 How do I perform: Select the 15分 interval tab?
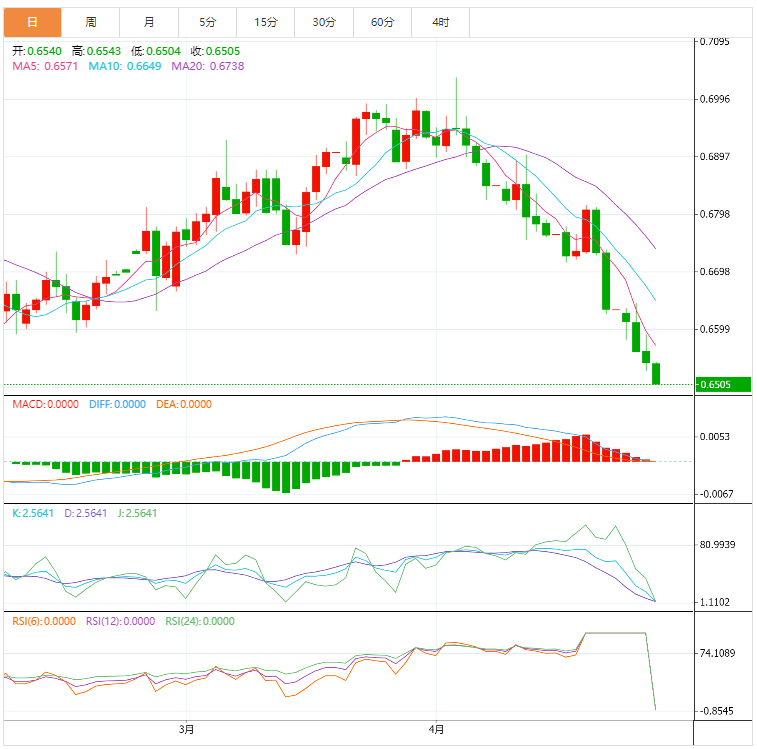[x=266, y=21]
